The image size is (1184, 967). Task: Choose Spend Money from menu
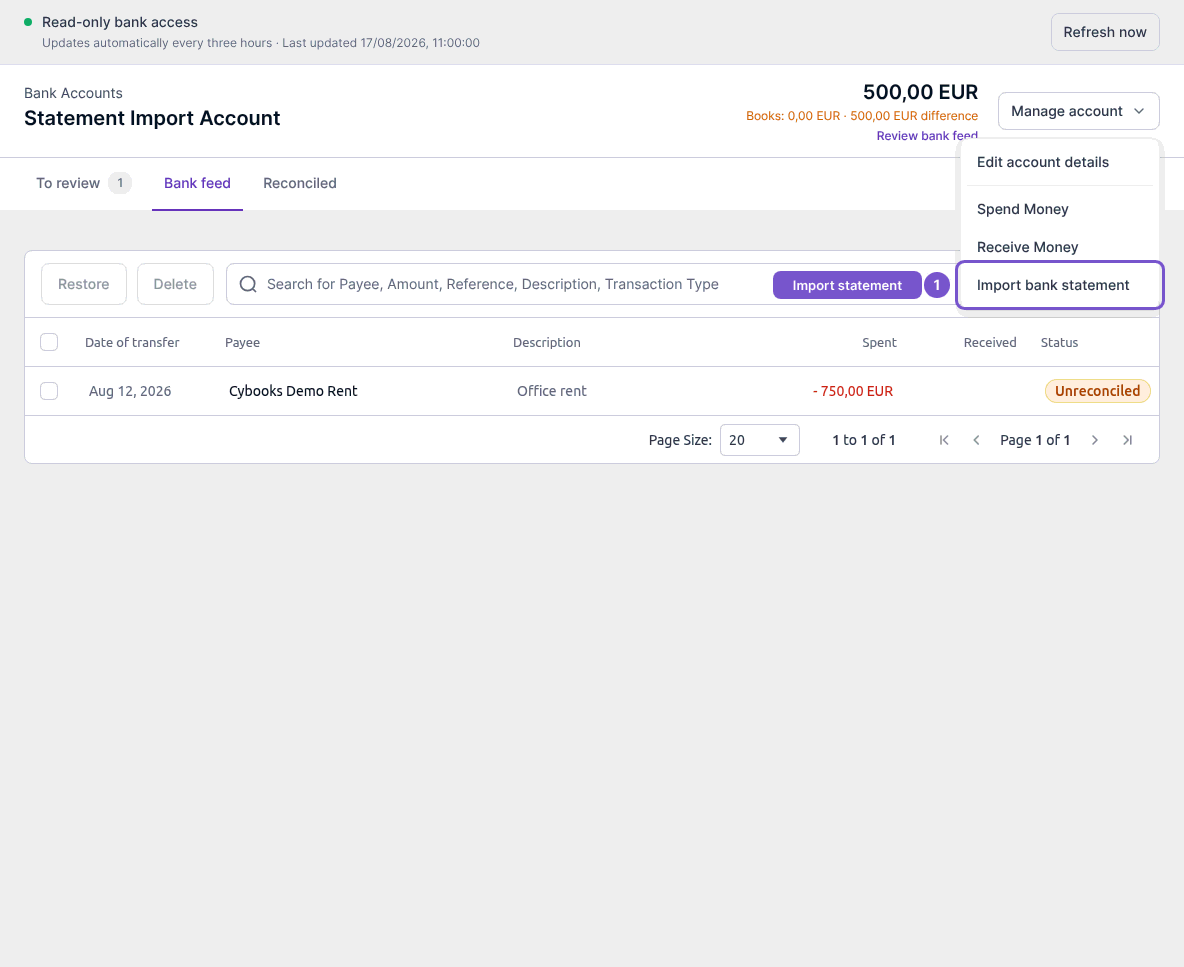click(1058, 209)
